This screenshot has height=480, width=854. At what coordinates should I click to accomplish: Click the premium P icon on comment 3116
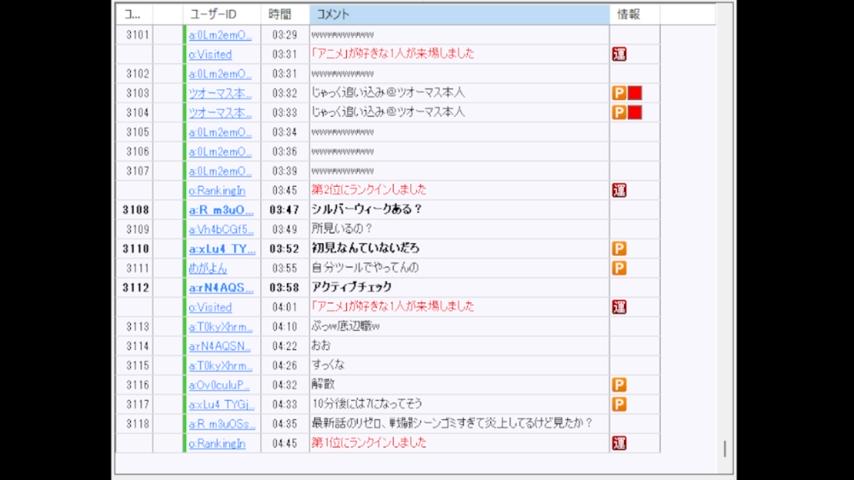pos(619,385)
